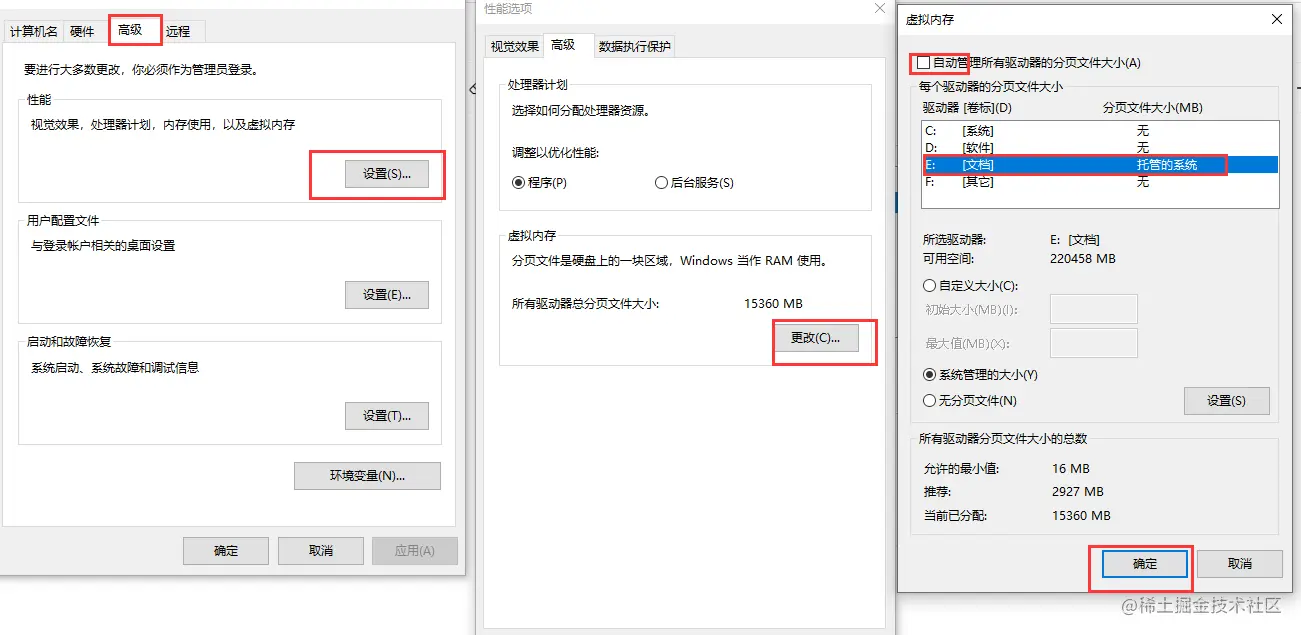Click the 15360 MB total paging size value
Image resolution: width=1301 pixels, height=635 pixels.
point(773,303)
